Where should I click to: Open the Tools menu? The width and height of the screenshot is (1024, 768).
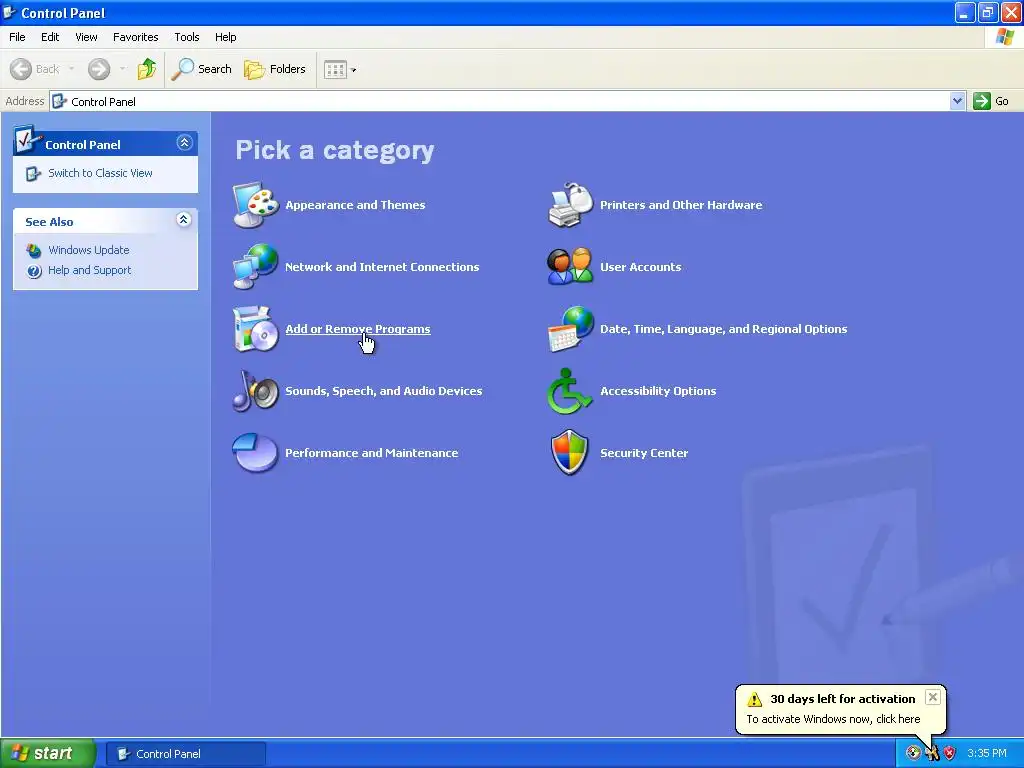187,37
